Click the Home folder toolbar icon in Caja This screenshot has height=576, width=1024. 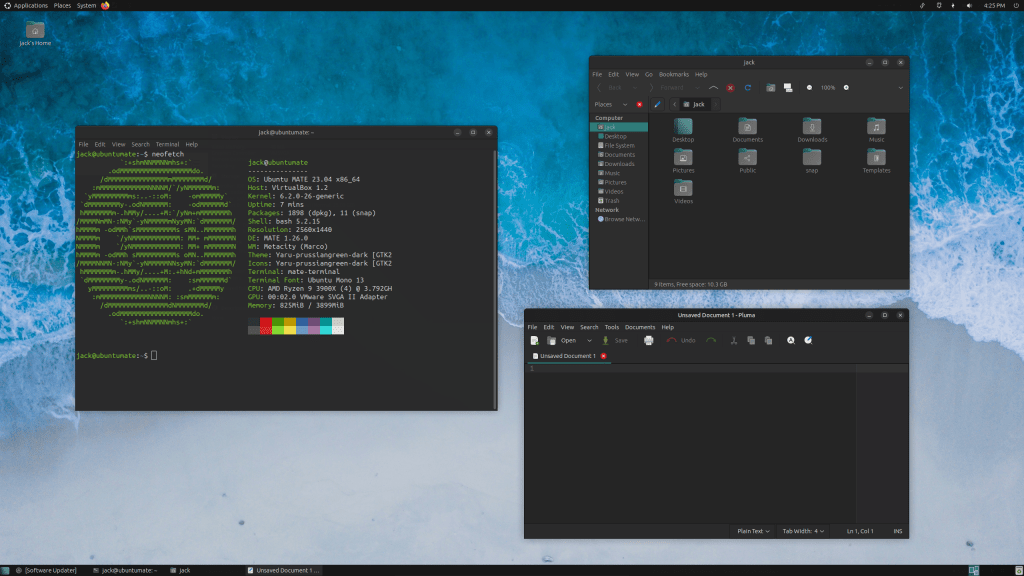pos(770,88)
